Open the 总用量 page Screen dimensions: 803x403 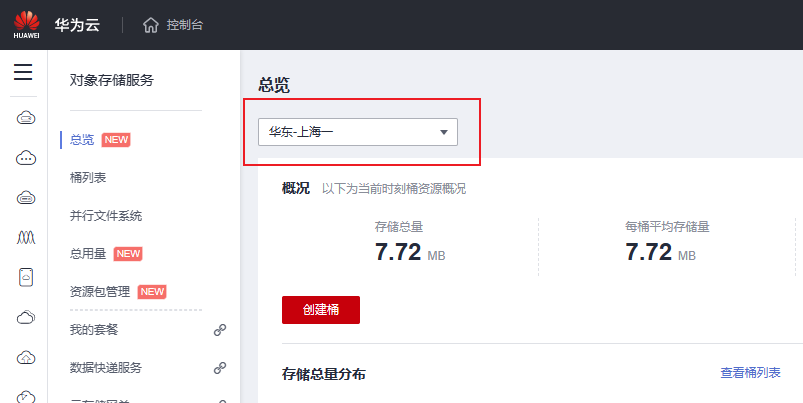tap(88, 253)
